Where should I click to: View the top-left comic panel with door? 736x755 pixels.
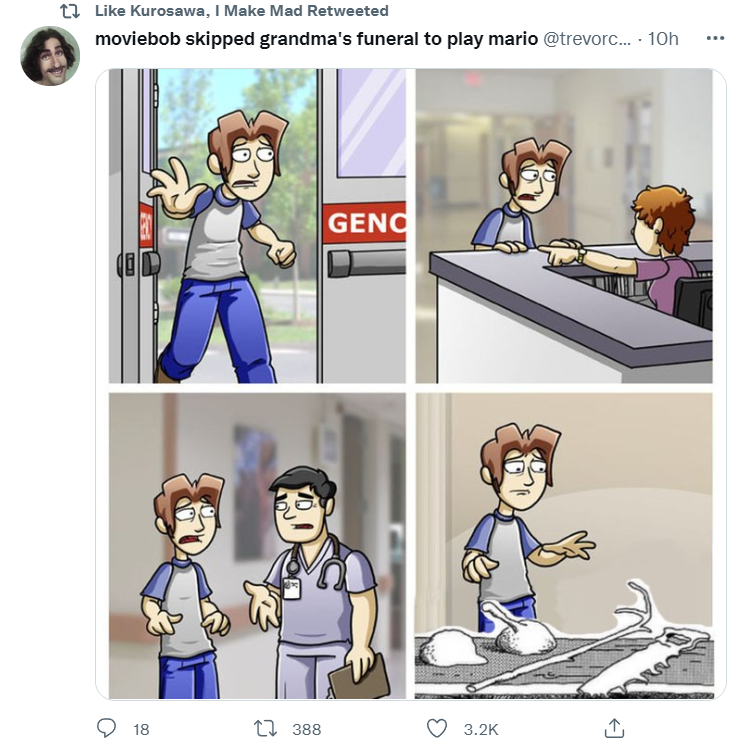(x=258, y=226)
